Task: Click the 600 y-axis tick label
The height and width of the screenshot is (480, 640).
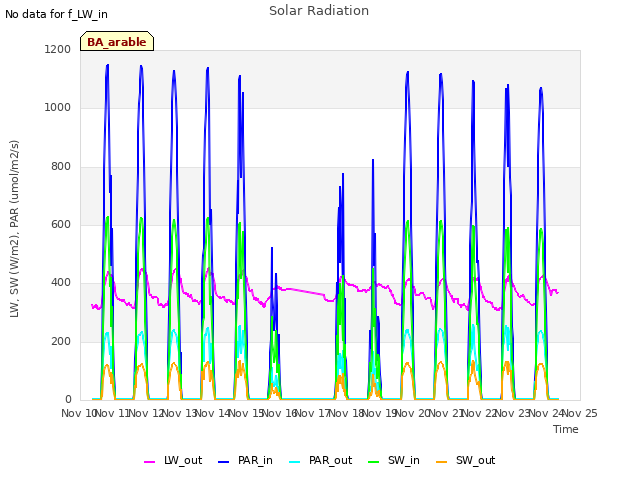Action: point(61,224)
